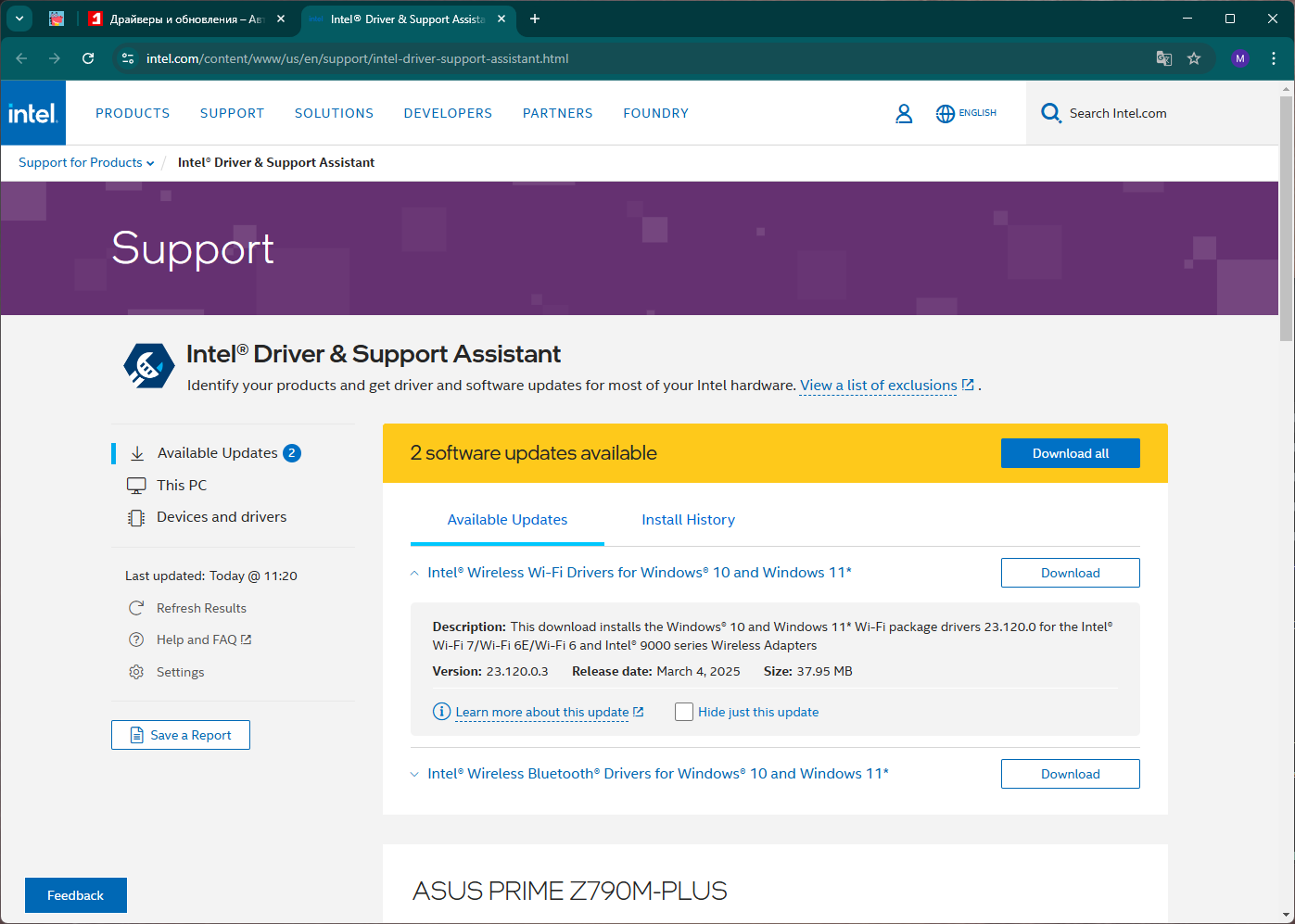Viewport: 1295px width, 924px height.
Task: Open the Support for Products dropdown
Action: tap(86, 162)
